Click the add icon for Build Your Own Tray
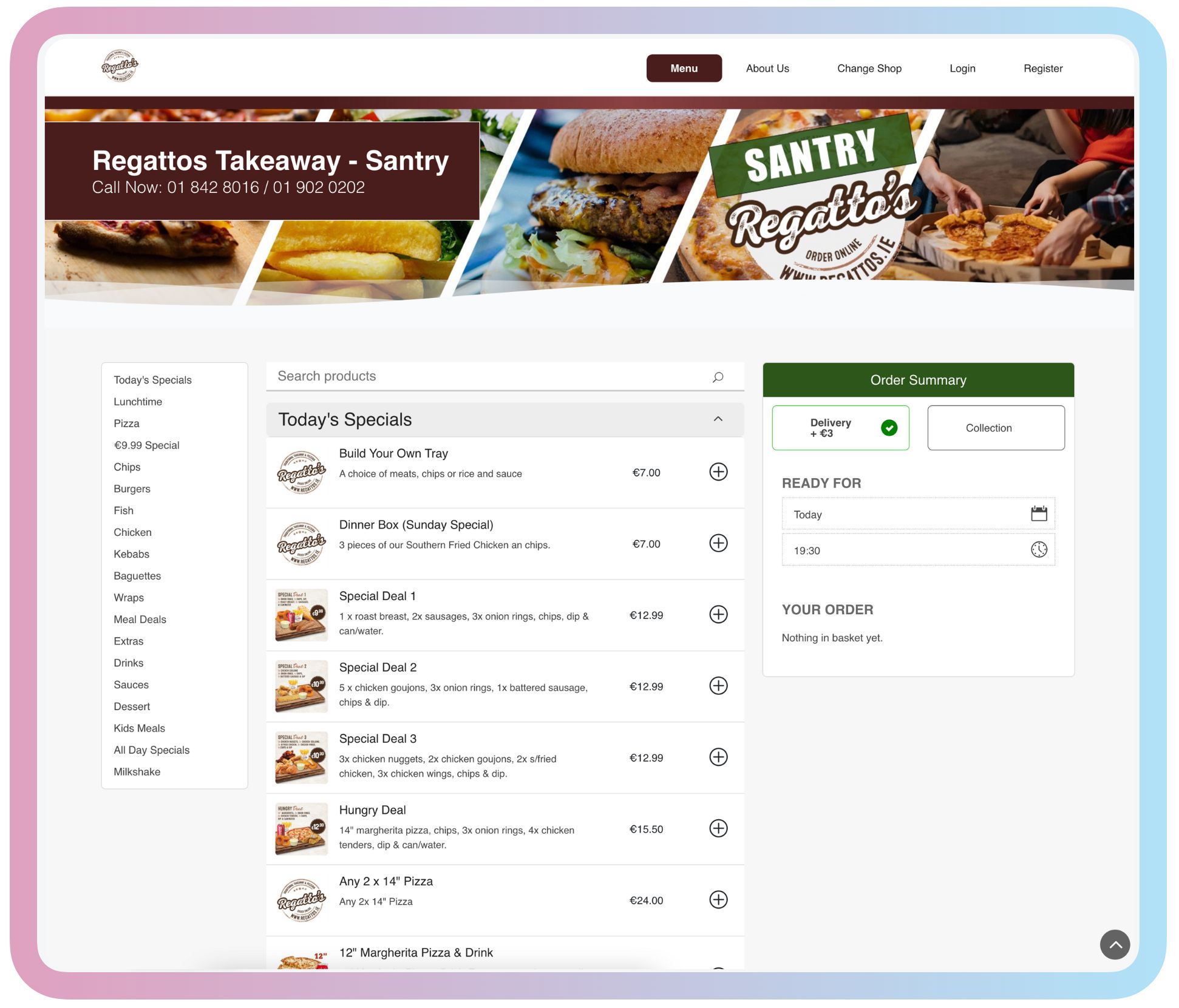The width and height of the screenshot is (1179, 1008). point(718,471)
